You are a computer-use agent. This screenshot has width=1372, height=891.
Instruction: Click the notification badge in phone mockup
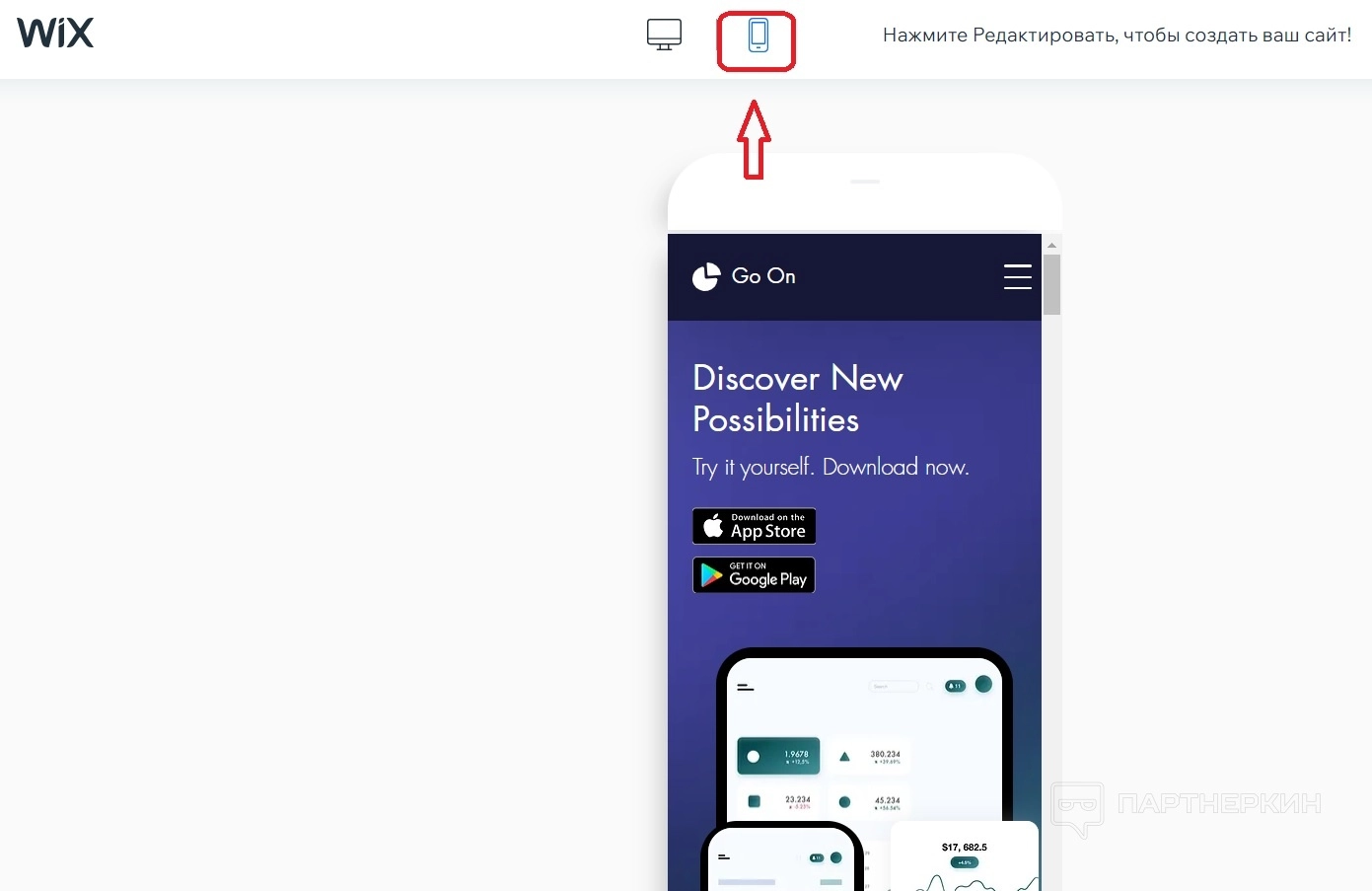point(955,686)
